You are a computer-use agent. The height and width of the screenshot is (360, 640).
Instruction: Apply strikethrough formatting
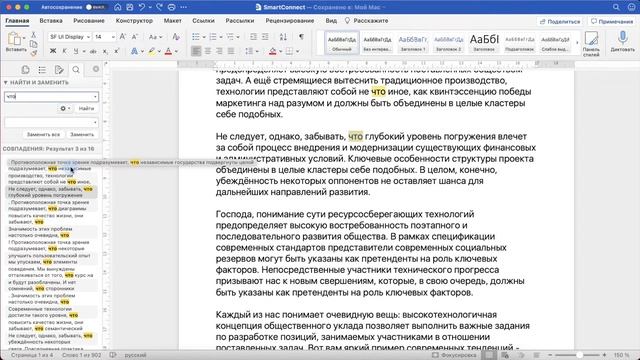[x=93, y=51]
